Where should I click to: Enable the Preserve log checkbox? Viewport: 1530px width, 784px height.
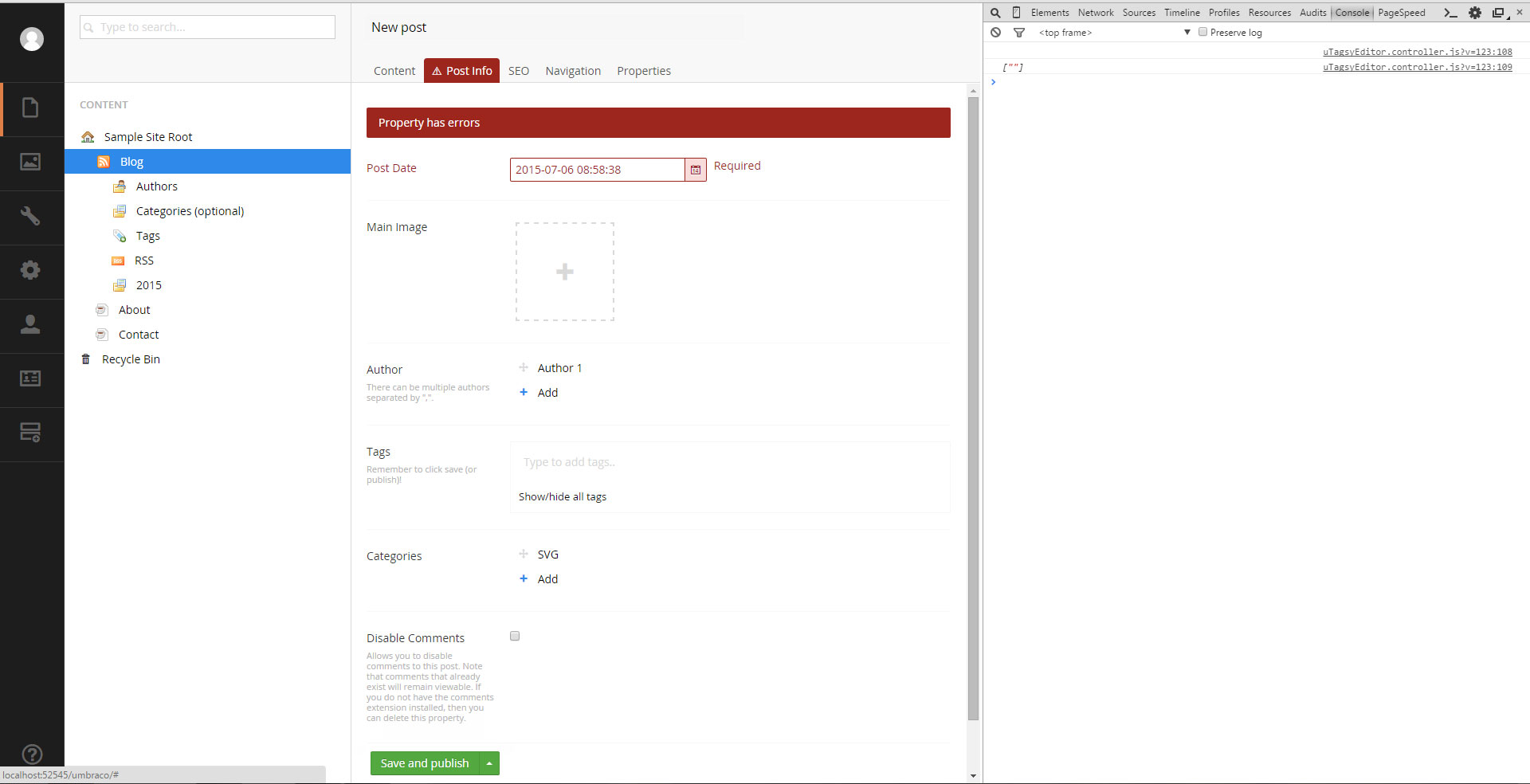1203,32
